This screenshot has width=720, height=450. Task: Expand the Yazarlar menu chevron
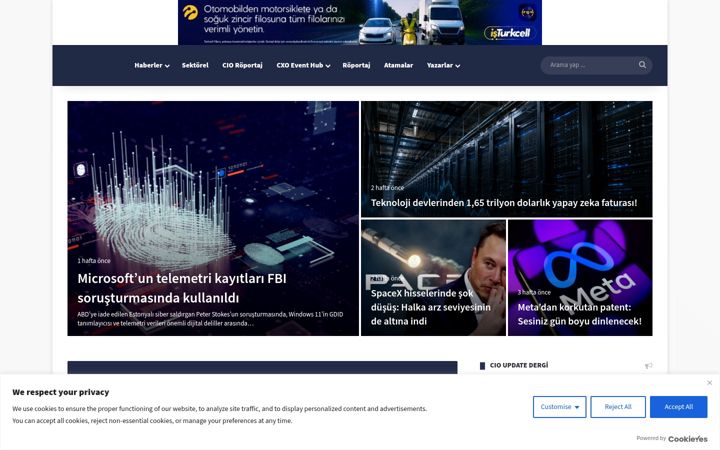click(457, 66)
